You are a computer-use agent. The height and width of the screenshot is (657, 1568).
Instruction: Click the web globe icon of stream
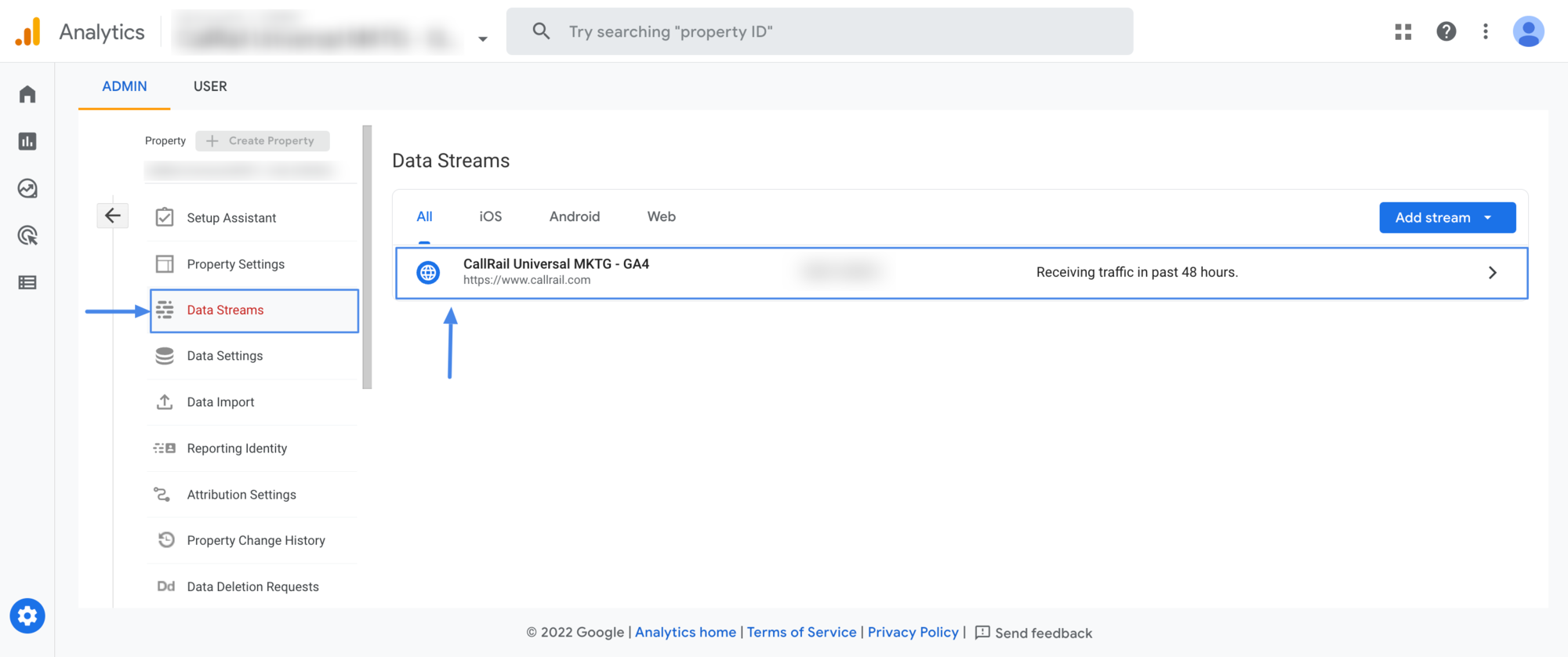428,273
